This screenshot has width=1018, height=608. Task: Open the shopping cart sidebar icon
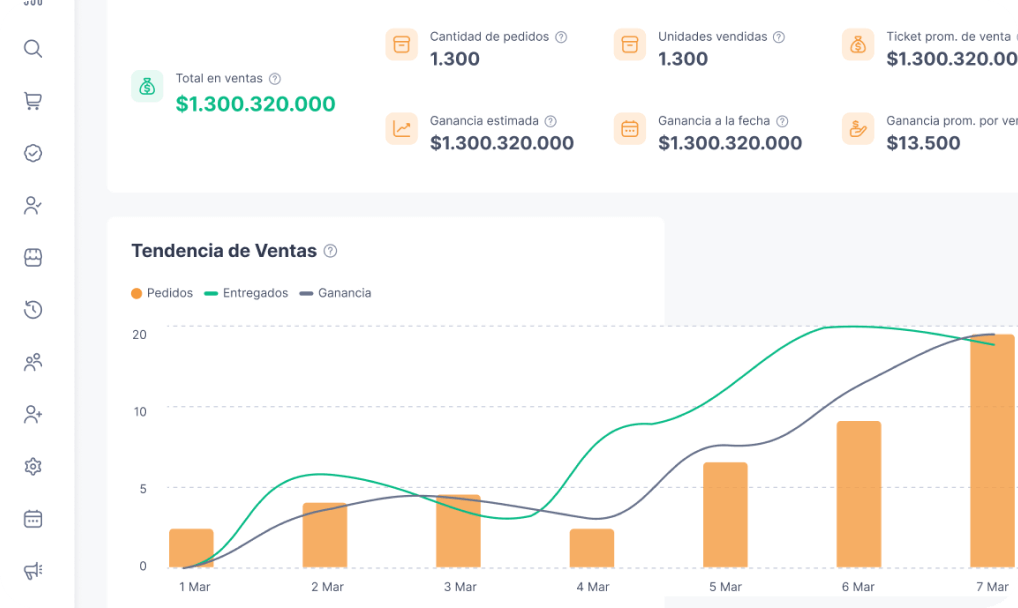click(x=33, y=101)
